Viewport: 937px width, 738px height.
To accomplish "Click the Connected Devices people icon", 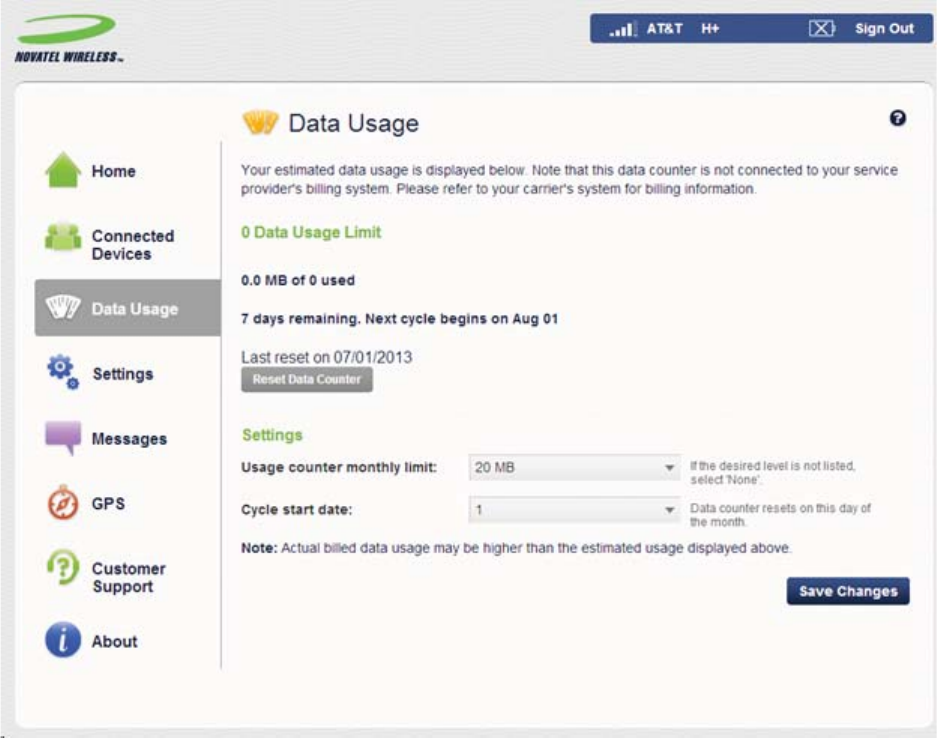I will pyautogui.click(x=63, y=237).
